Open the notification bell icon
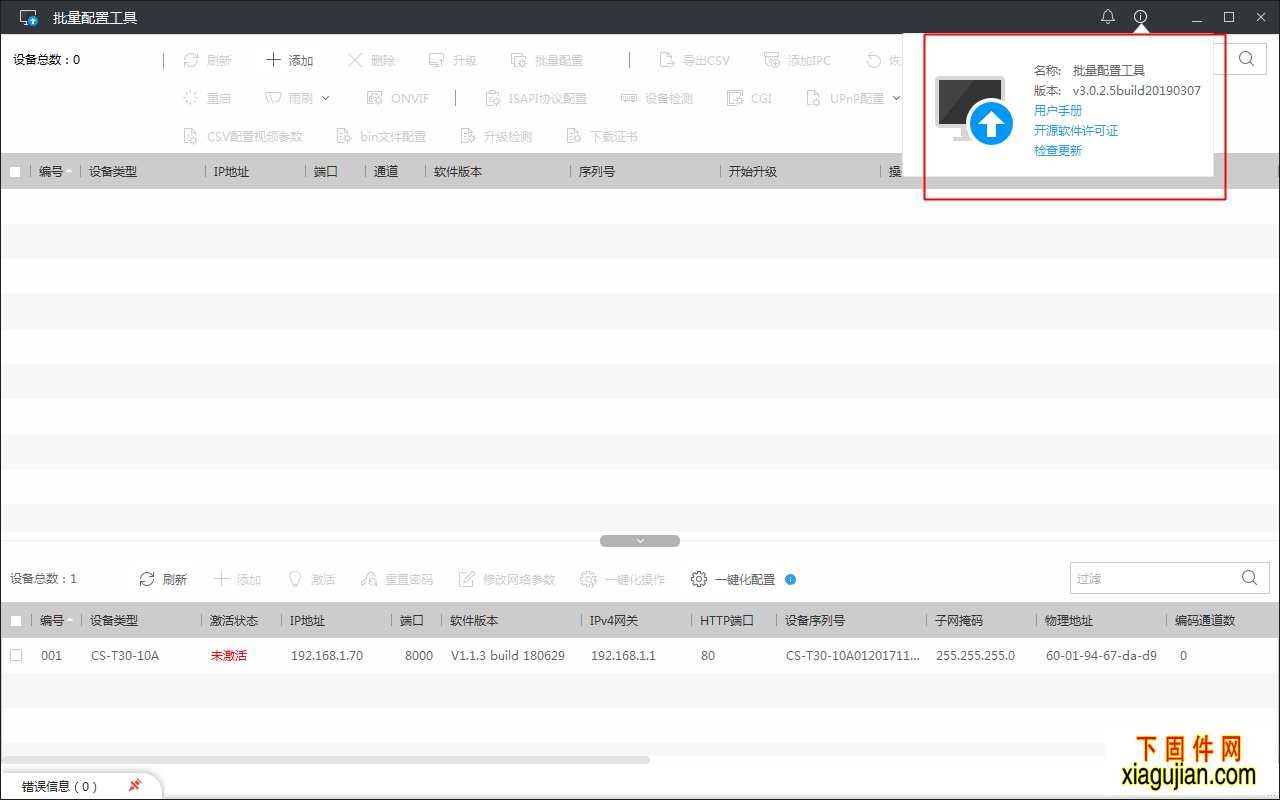Image resolution: width=1280 pixels, height=800 pixels. [1108, 17]
